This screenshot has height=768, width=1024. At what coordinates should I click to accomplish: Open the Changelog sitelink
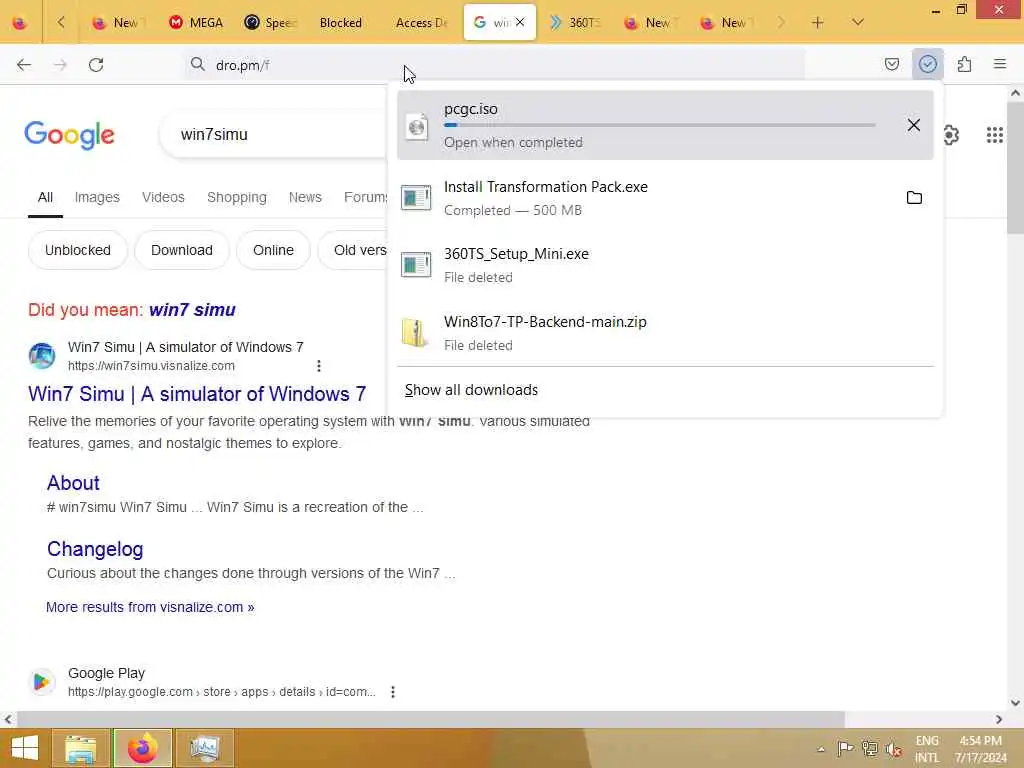[95, 549]
